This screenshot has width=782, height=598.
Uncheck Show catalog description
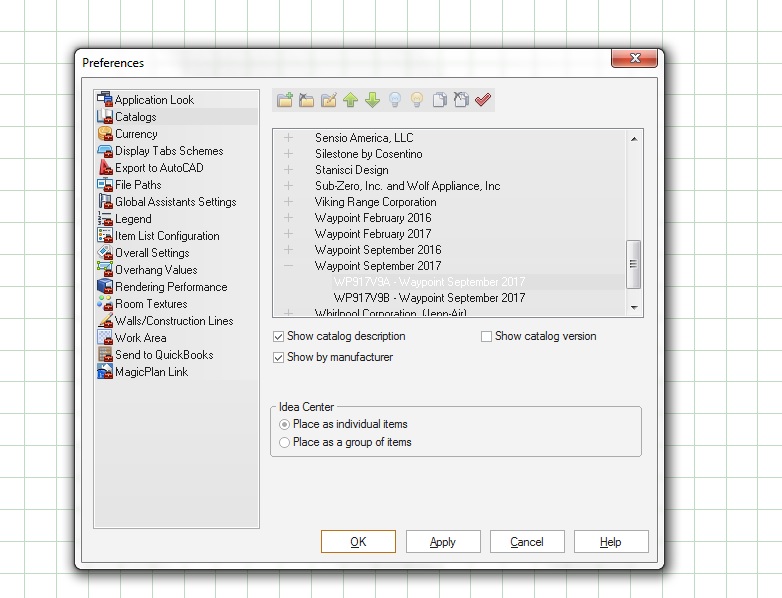pyautogui.click(x=279, y=337)
